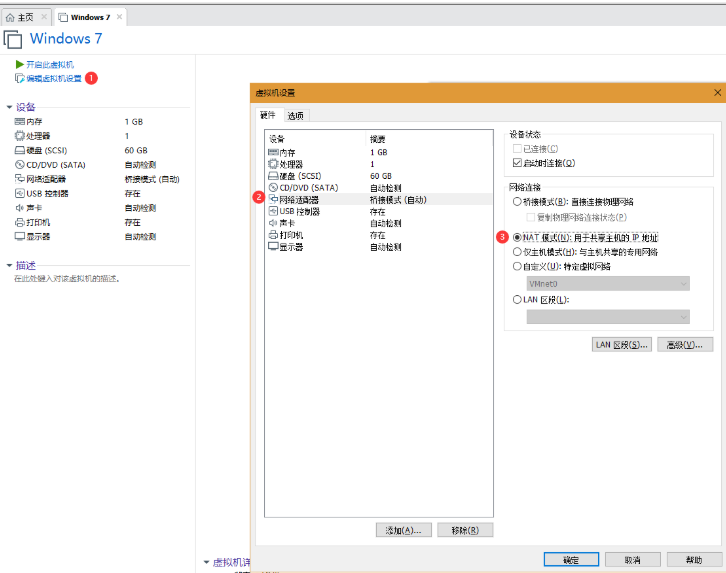Image resolution: width=726 pixels, height=573 pixels.
Task: Select the 自定义 virtual network radio button
Action: (x=517, y=266)
